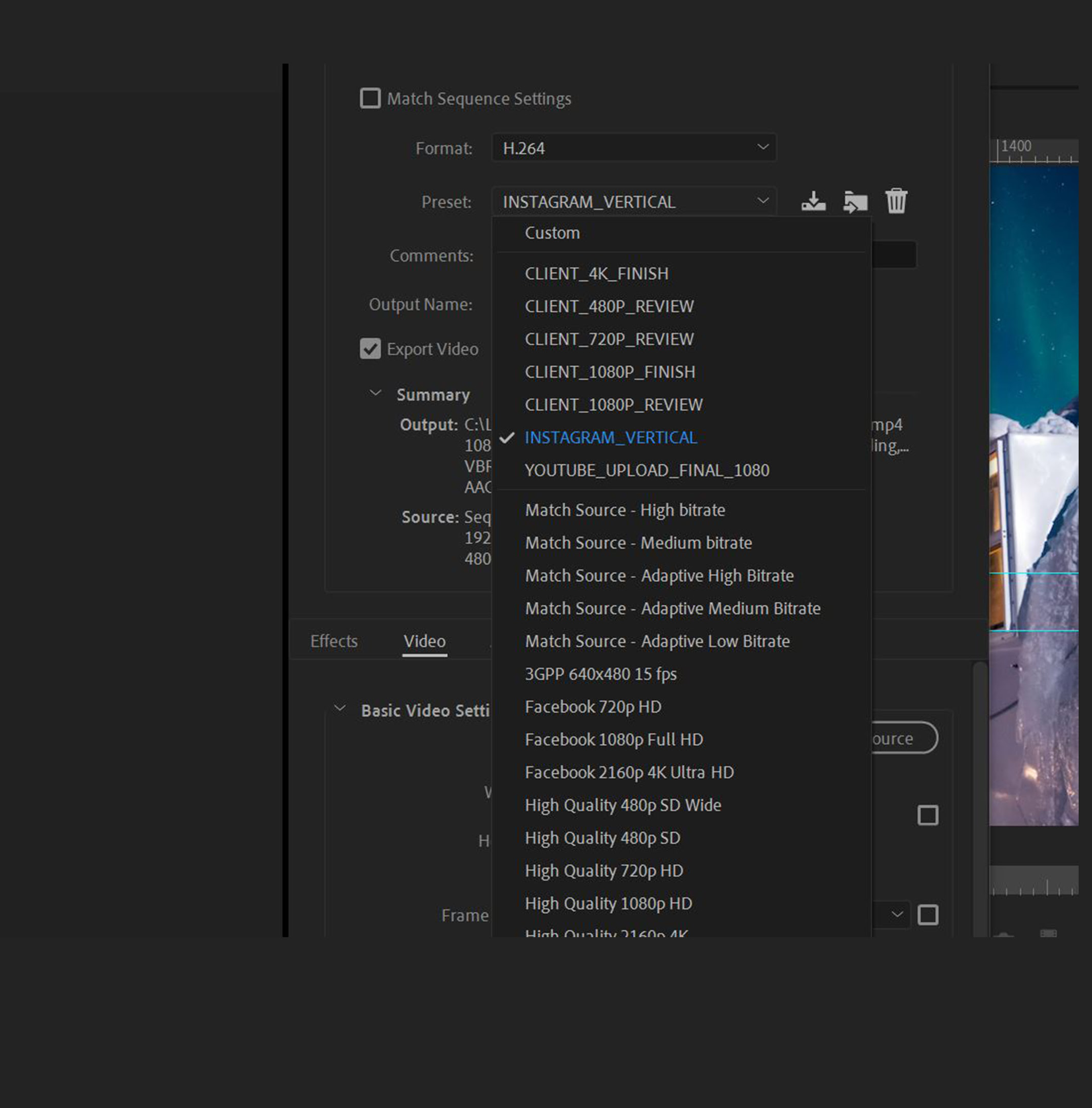This screenshot has height=1108, width=1092.
Task: Uncheck the Export Video checkbox
Action: 370,348
